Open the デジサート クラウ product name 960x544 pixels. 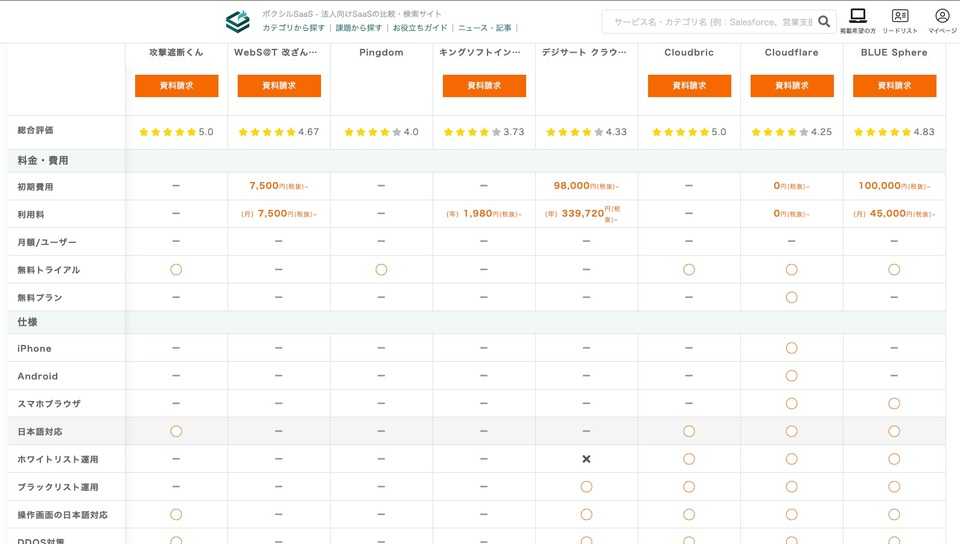[584, 53]
